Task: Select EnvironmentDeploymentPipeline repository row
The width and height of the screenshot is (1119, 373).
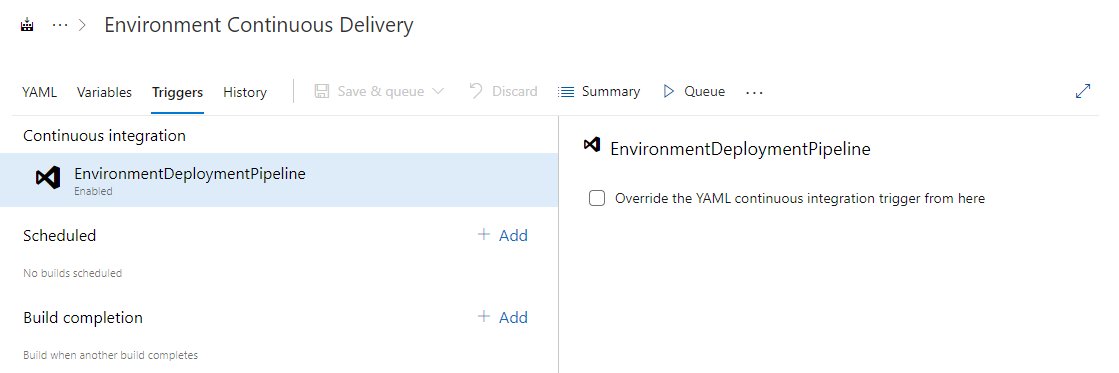Action: 279,180
